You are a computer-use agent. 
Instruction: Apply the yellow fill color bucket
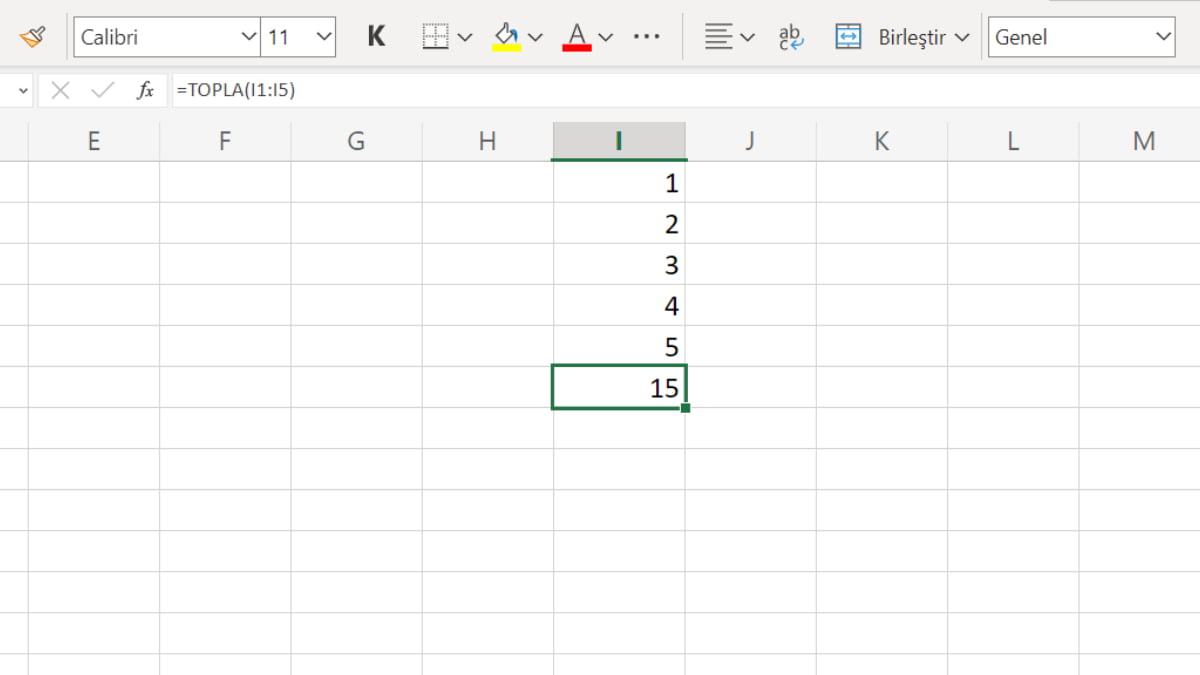click(x=507, y=37)
